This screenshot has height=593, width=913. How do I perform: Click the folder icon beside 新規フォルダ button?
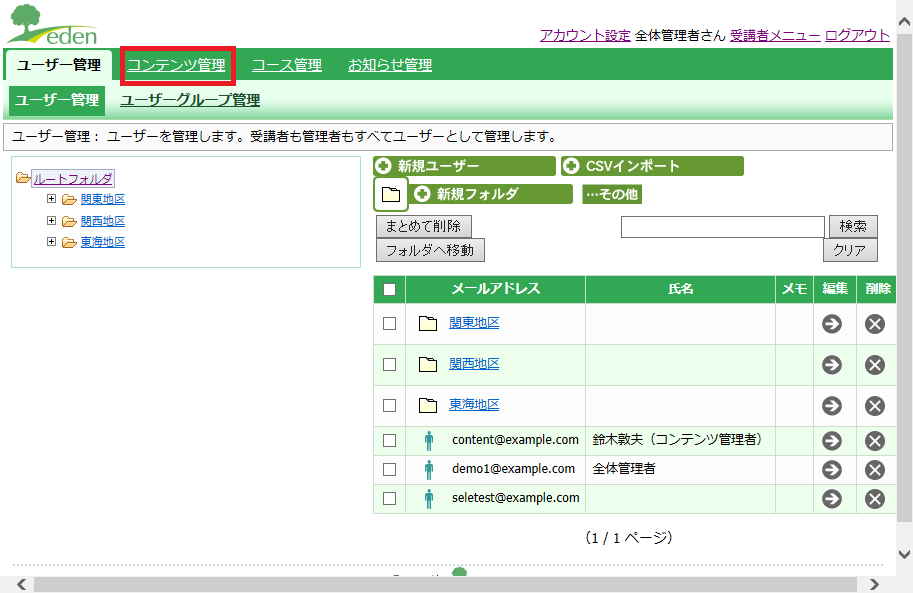coord(391,194)
